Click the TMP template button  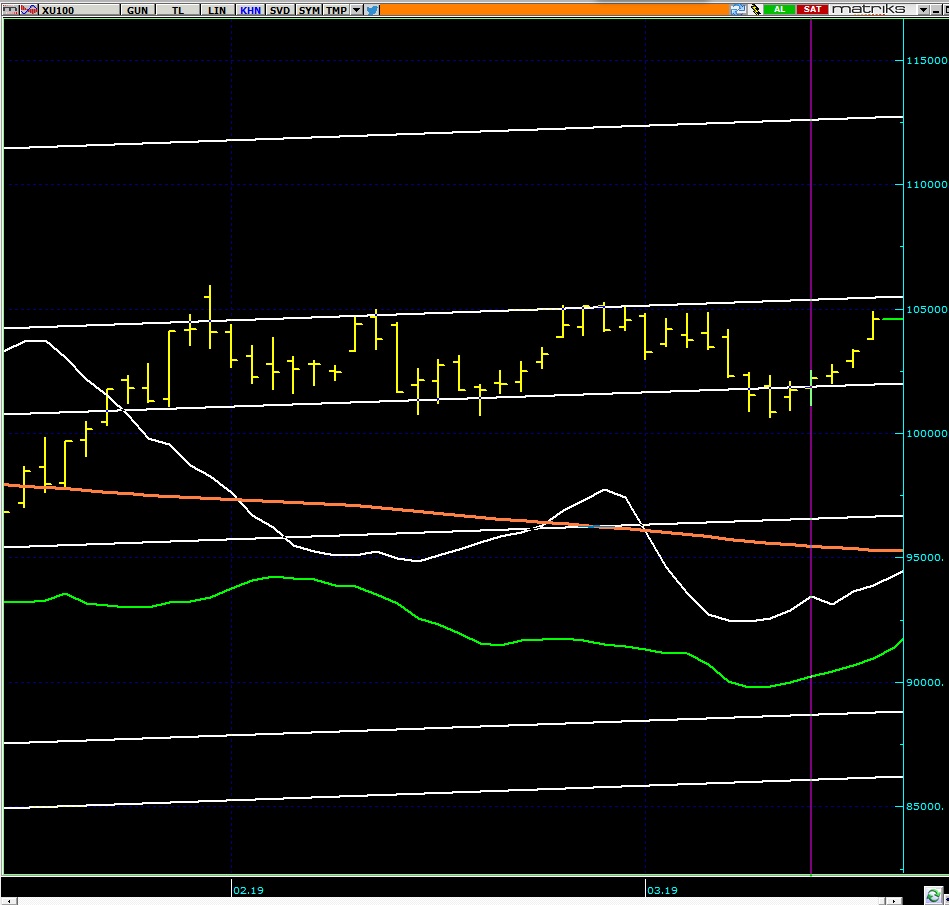pyautogui.click(x=336, y=10)
